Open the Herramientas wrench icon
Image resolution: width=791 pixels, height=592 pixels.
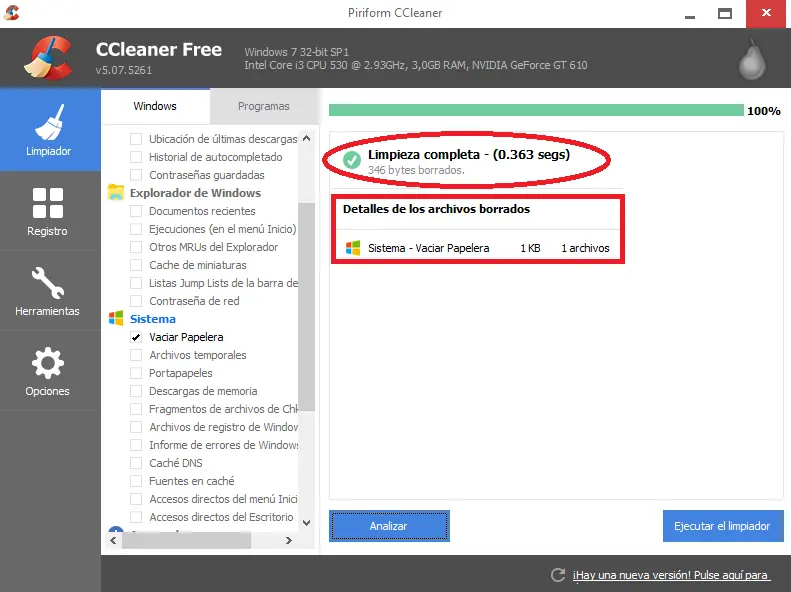47,283
